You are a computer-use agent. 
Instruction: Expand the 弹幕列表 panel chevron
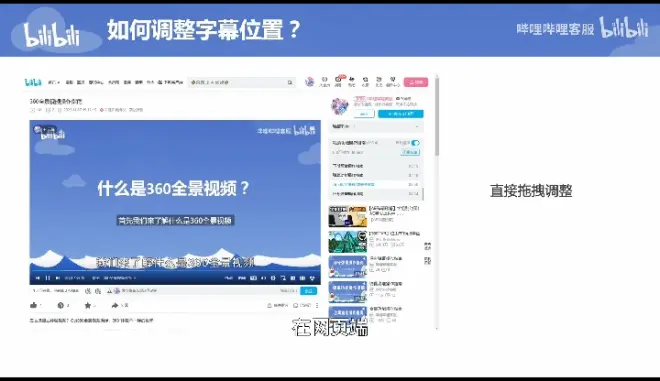point(417,126)
